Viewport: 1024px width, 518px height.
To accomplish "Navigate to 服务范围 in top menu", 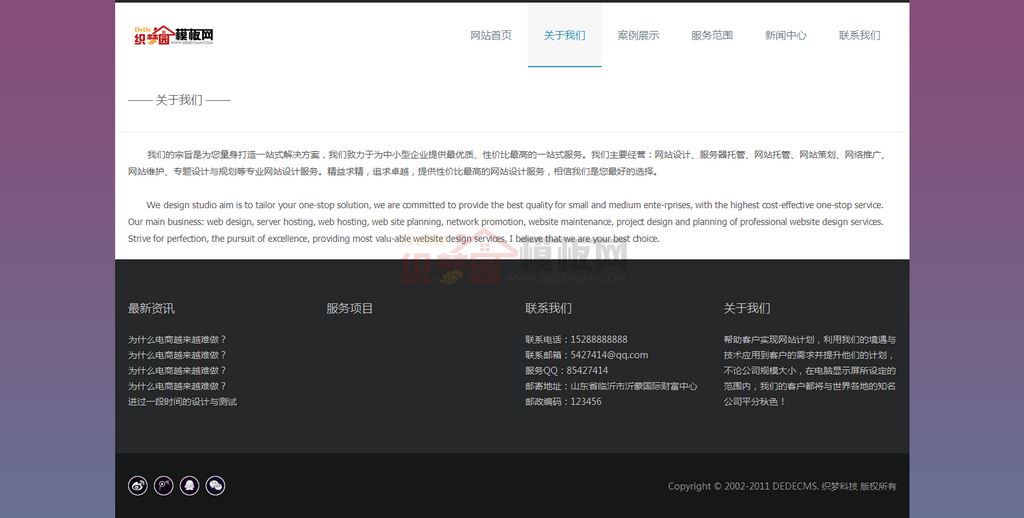I will click(712, 35).
